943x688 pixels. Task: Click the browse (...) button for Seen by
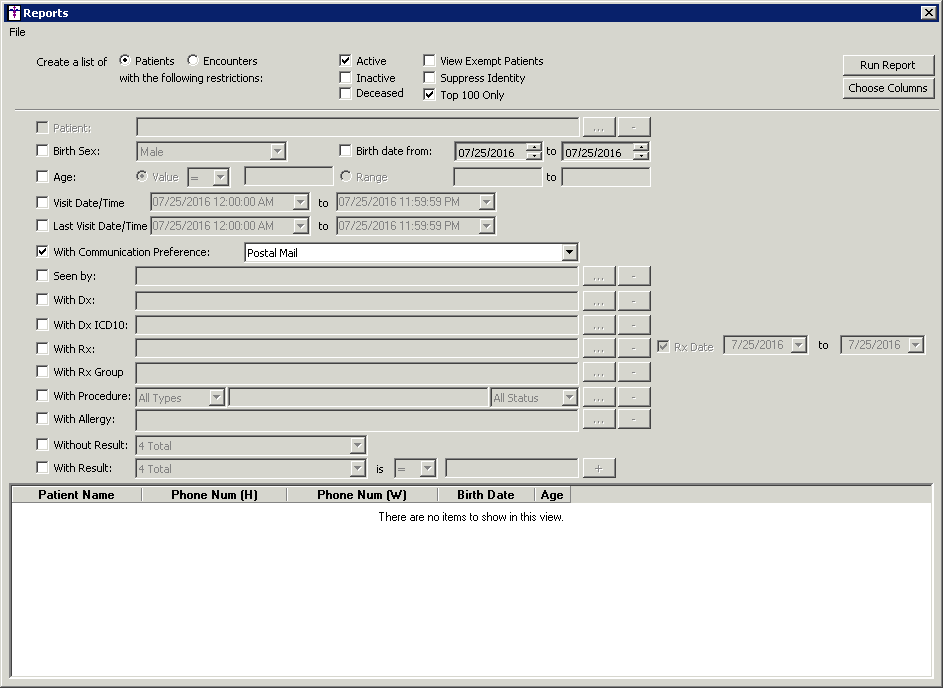coord(598,276)
